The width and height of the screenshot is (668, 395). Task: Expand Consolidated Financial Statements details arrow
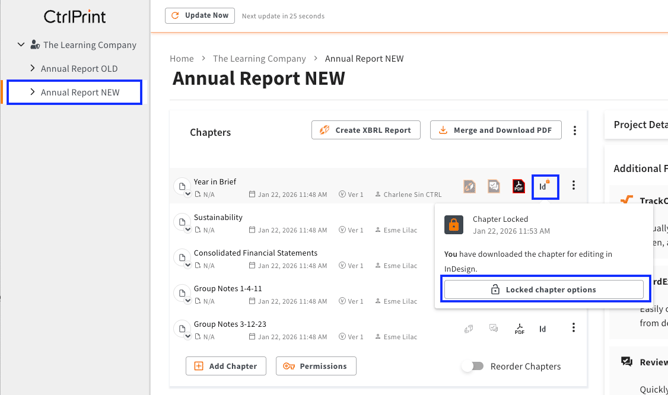tap(187, 265)
